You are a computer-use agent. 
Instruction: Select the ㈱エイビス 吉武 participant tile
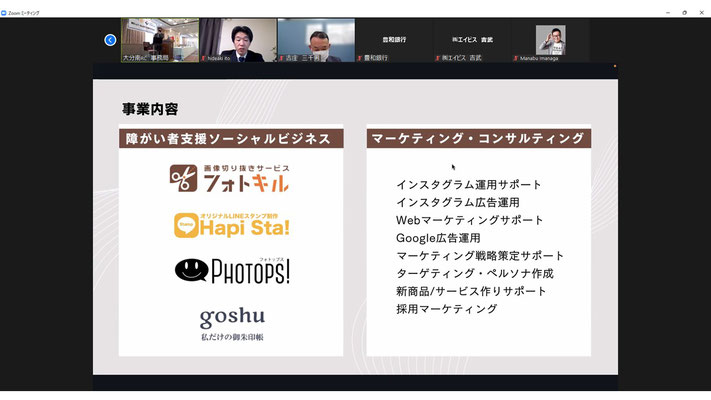[x=472, y=40]
